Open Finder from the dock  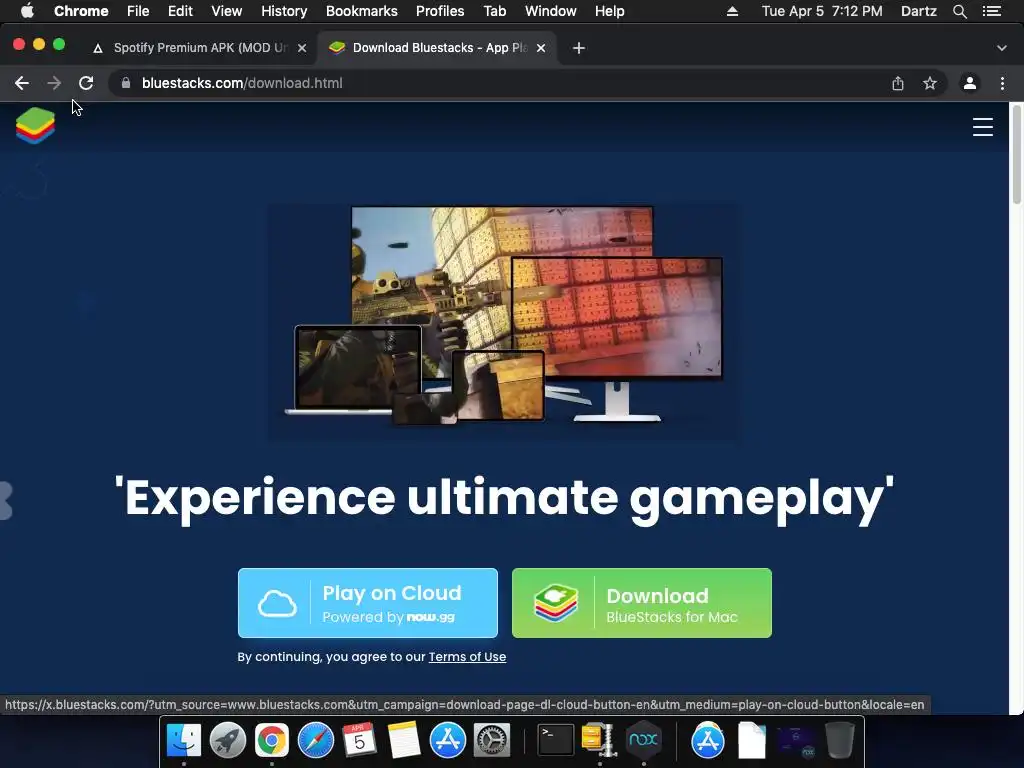point(184,740)
